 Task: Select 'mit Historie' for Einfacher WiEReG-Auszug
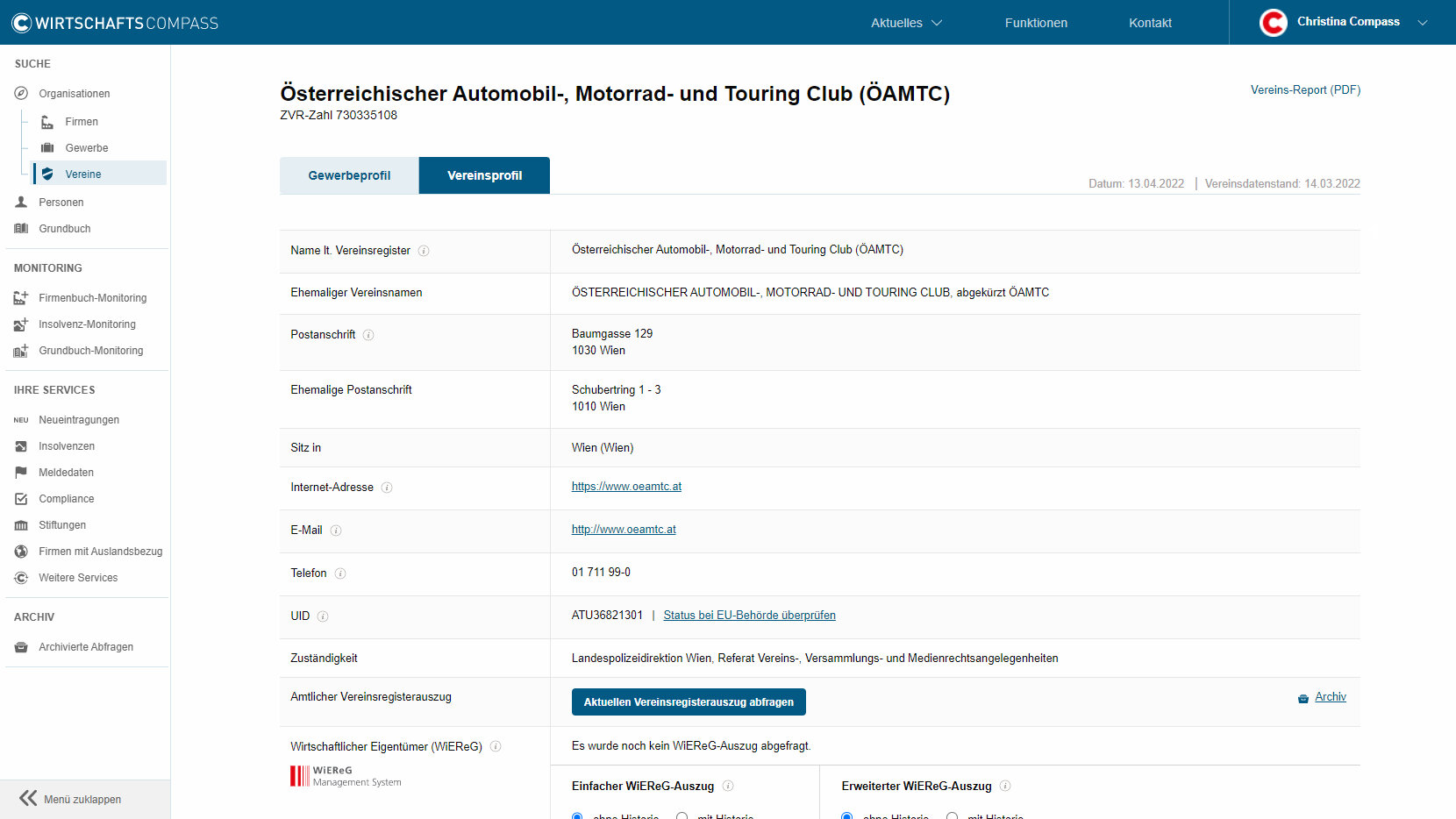682,816
